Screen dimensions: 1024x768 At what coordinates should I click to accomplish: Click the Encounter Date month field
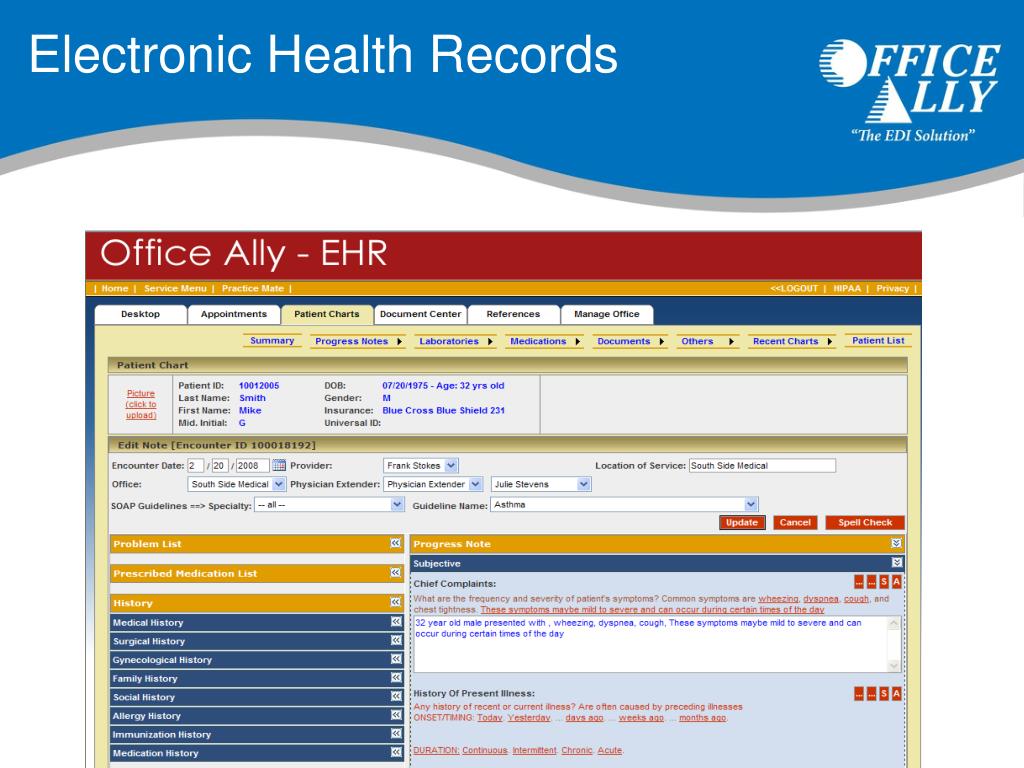[x=195, y=466]
